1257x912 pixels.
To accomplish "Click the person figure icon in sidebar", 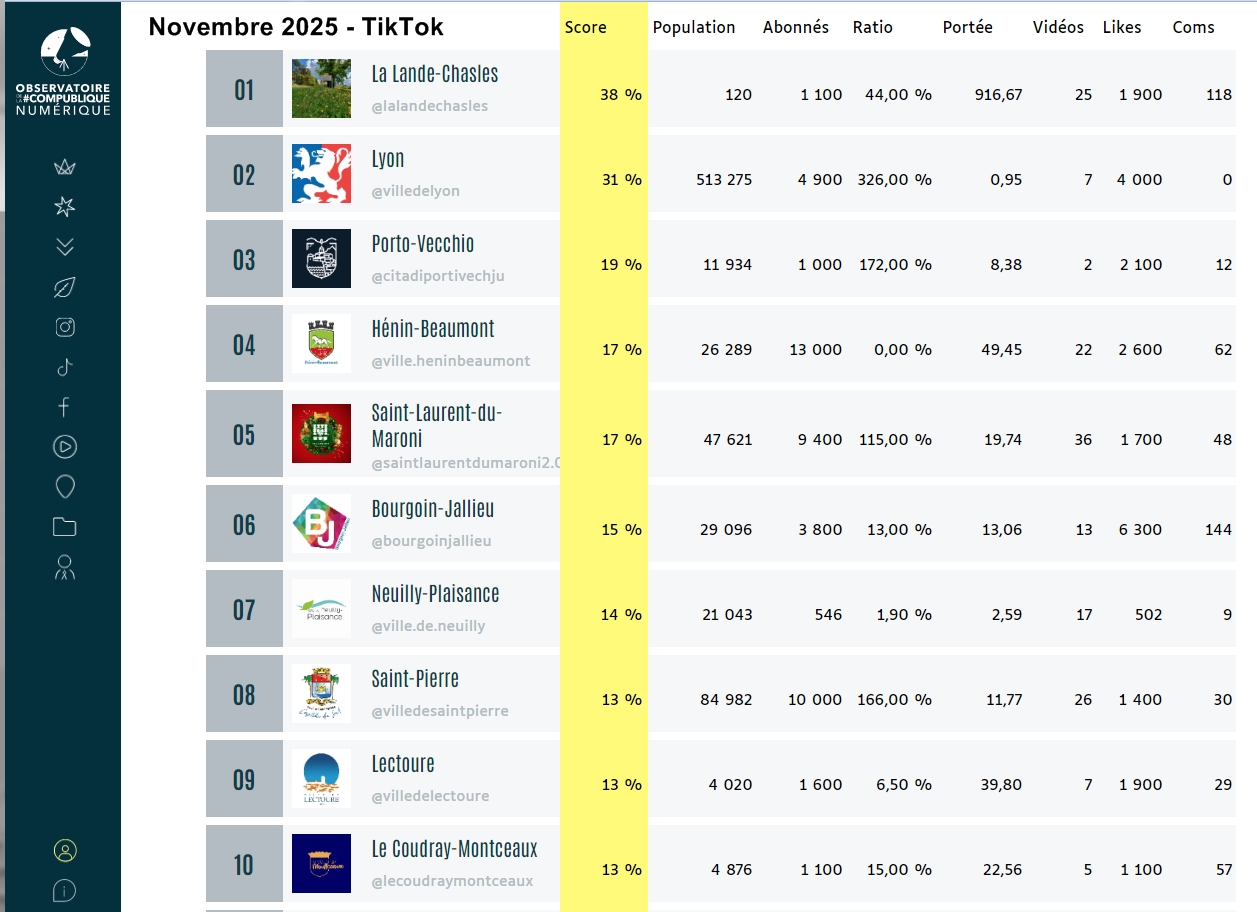I will 65,568.
